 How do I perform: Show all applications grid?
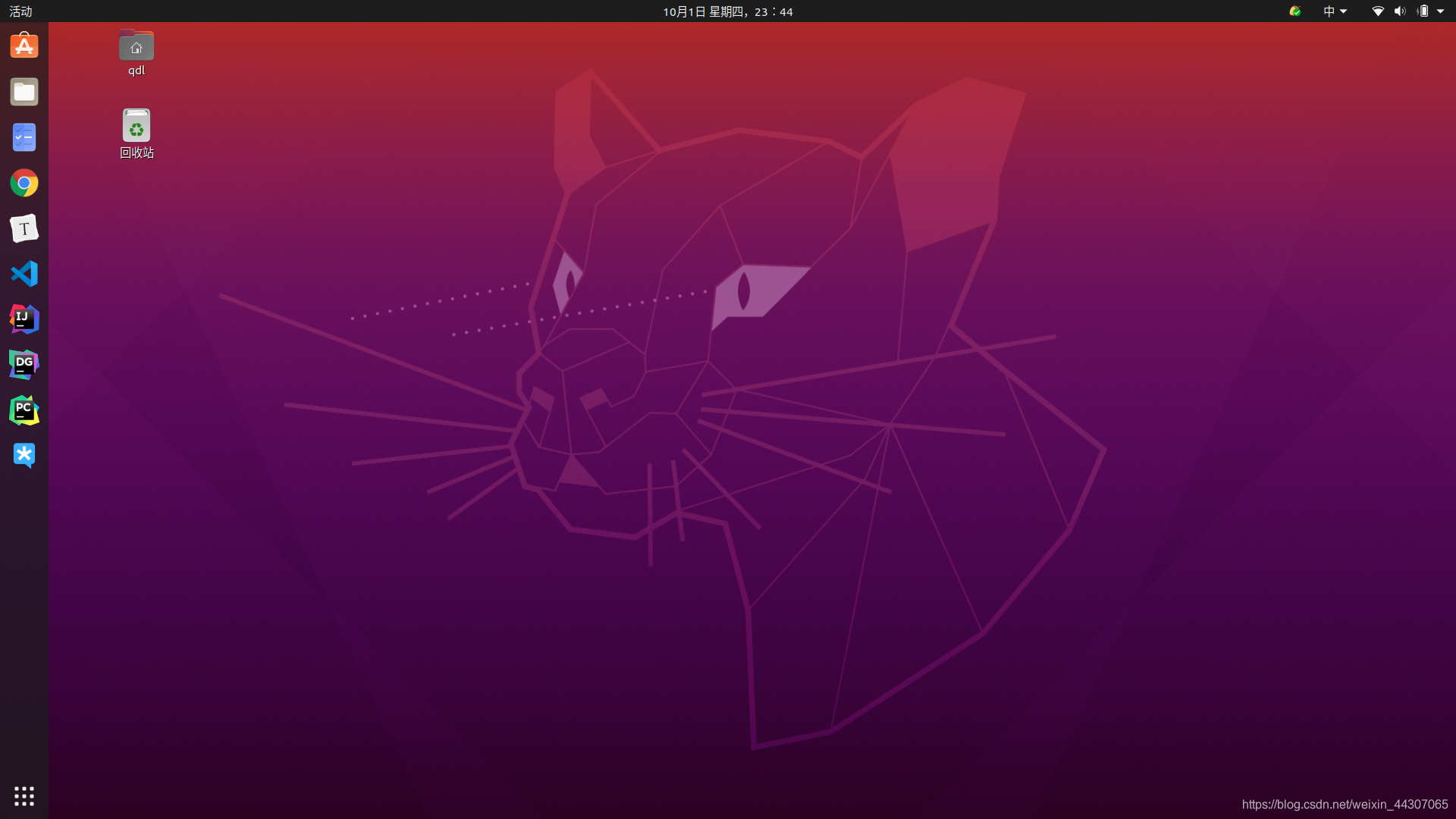click(24, 795)
